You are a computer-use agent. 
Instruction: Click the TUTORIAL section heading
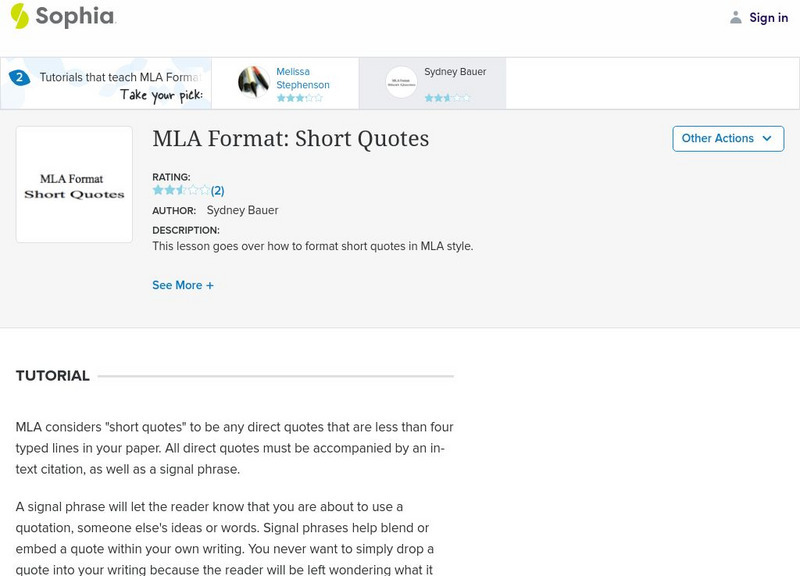(53, 376)
